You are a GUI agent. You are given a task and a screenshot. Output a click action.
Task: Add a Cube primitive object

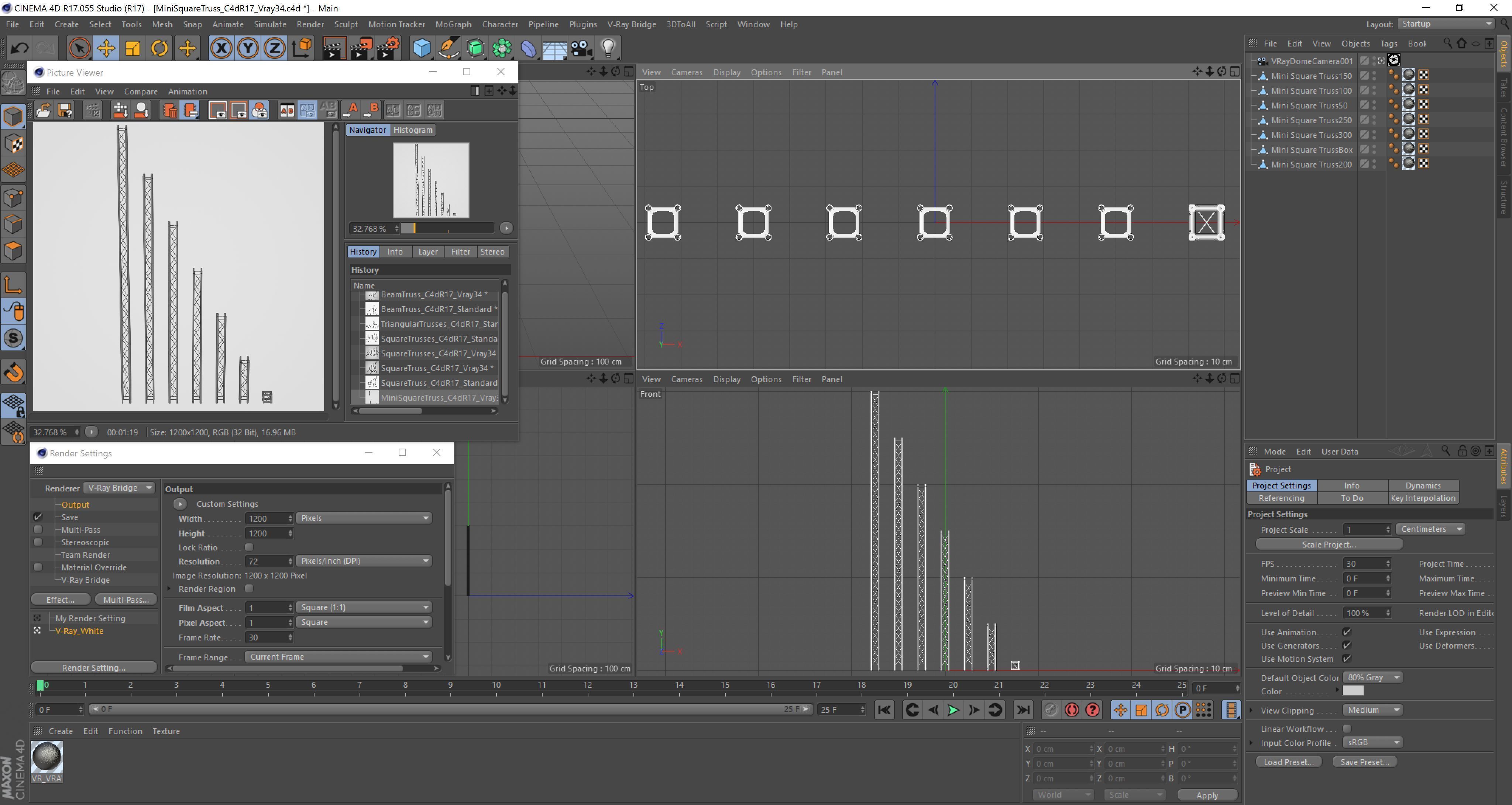pyautogui.click(x=422, y=48)
